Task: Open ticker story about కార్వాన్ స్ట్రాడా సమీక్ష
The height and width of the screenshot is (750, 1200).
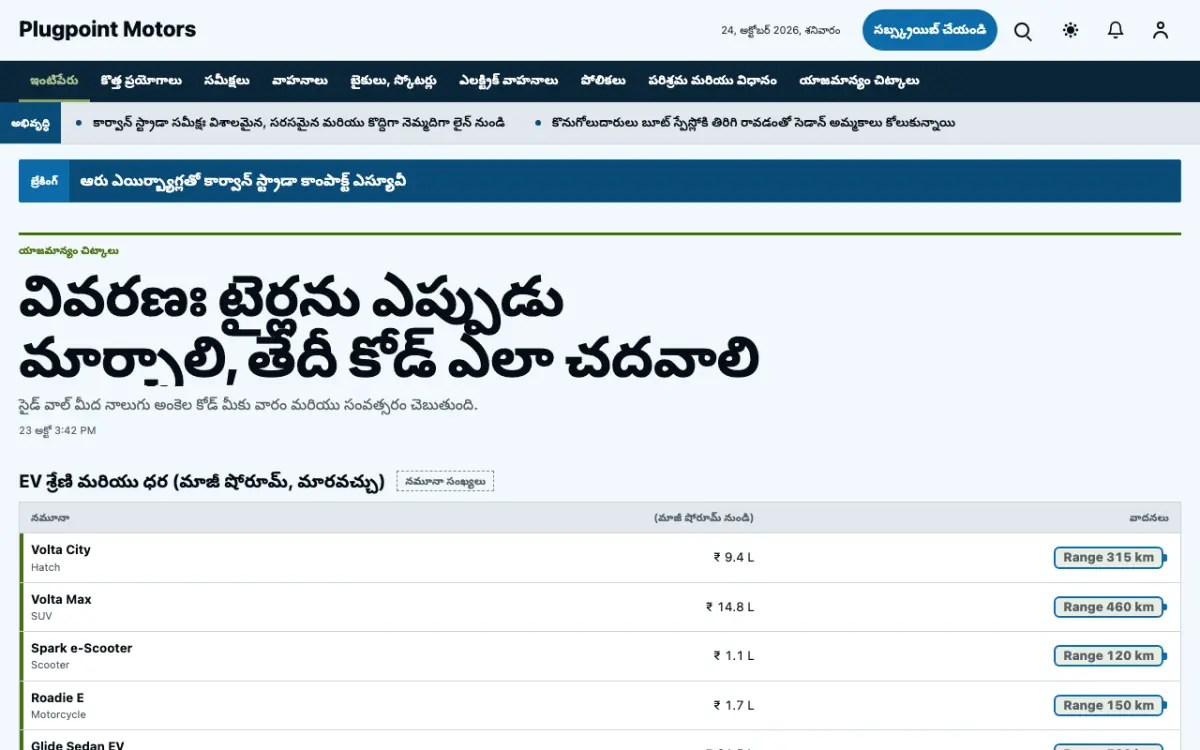Action: (x=298, y=123)
